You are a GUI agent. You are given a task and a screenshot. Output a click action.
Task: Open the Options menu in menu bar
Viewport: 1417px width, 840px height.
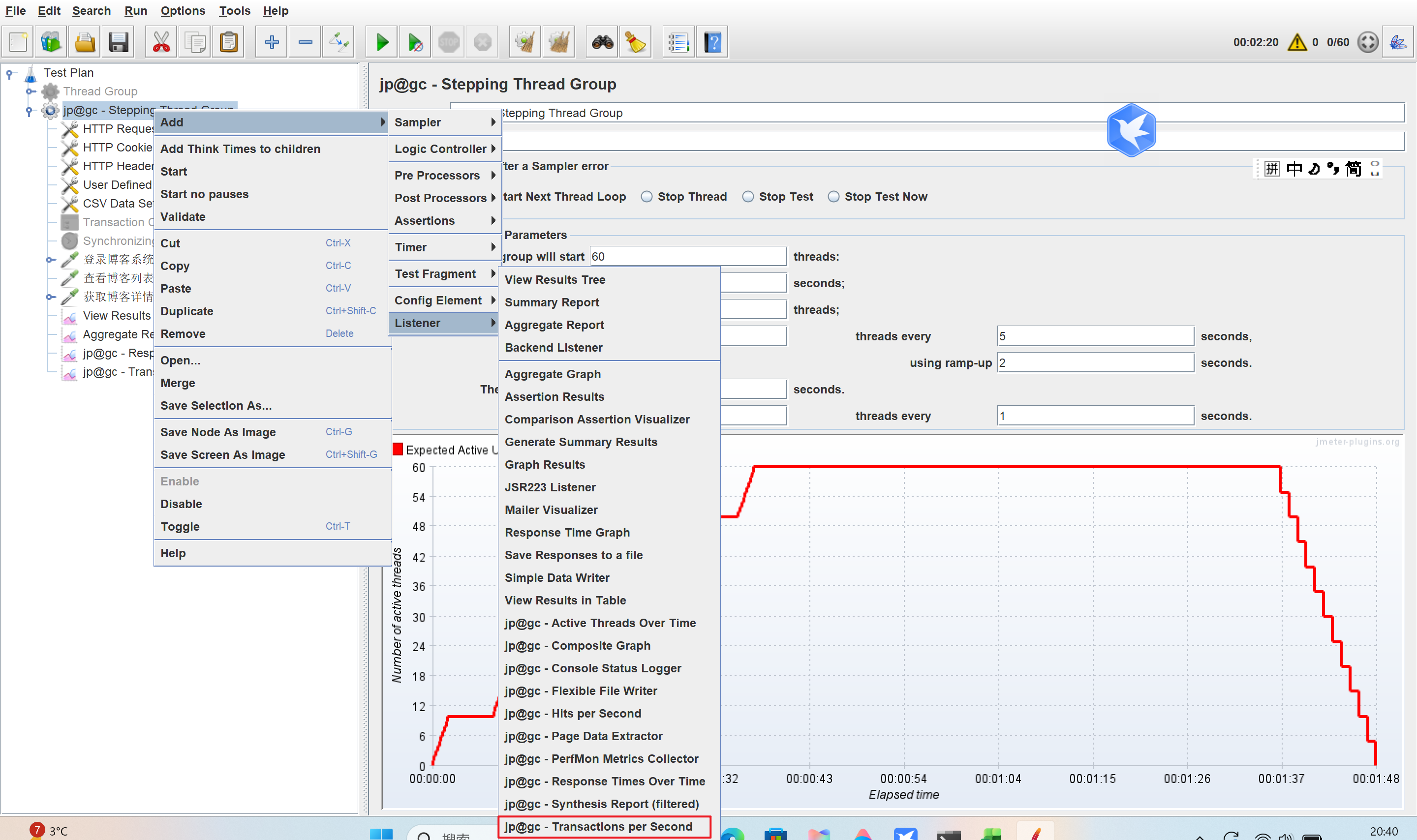[182, 11]
